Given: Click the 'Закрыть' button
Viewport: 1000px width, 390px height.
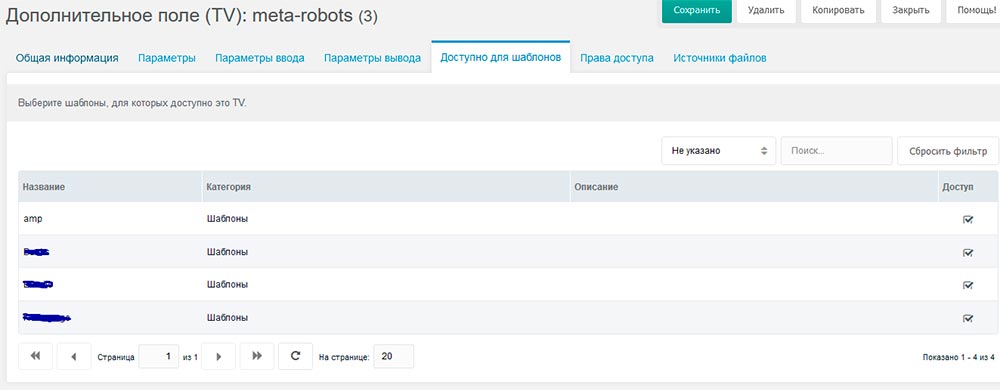Looking at the screenshot, I should pos(910,10).
